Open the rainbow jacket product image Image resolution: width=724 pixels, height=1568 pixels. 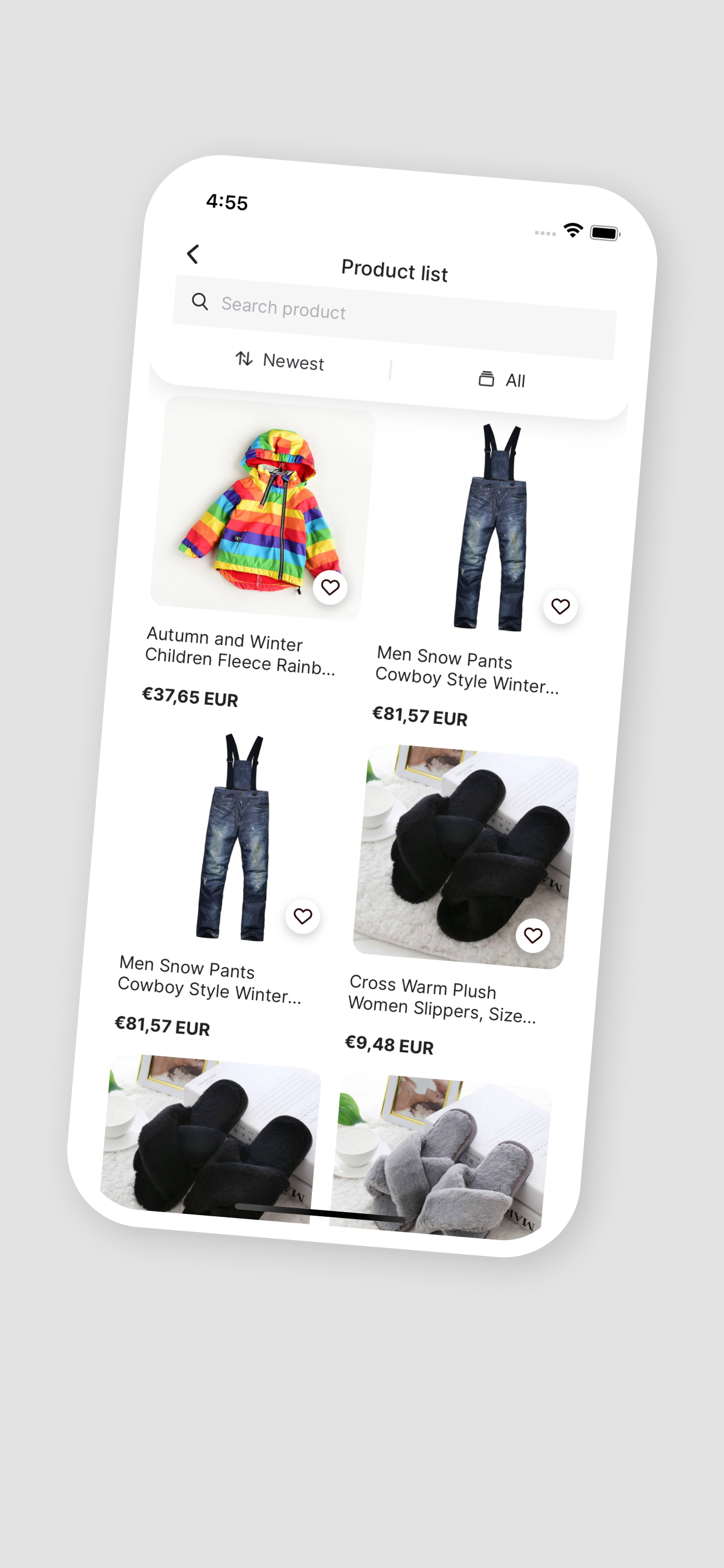[263, 508]
